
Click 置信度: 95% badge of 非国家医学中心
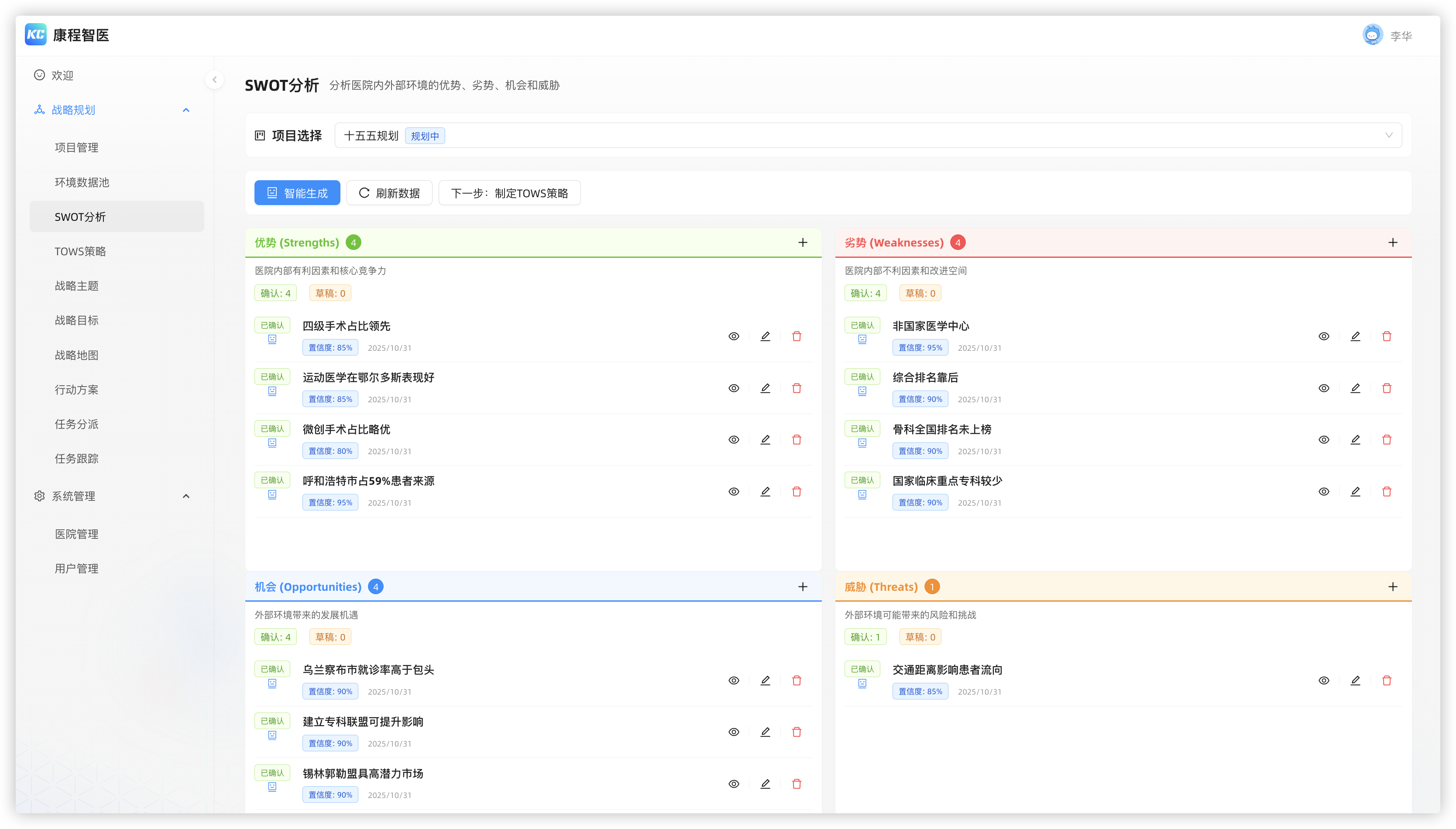(920, 347)
